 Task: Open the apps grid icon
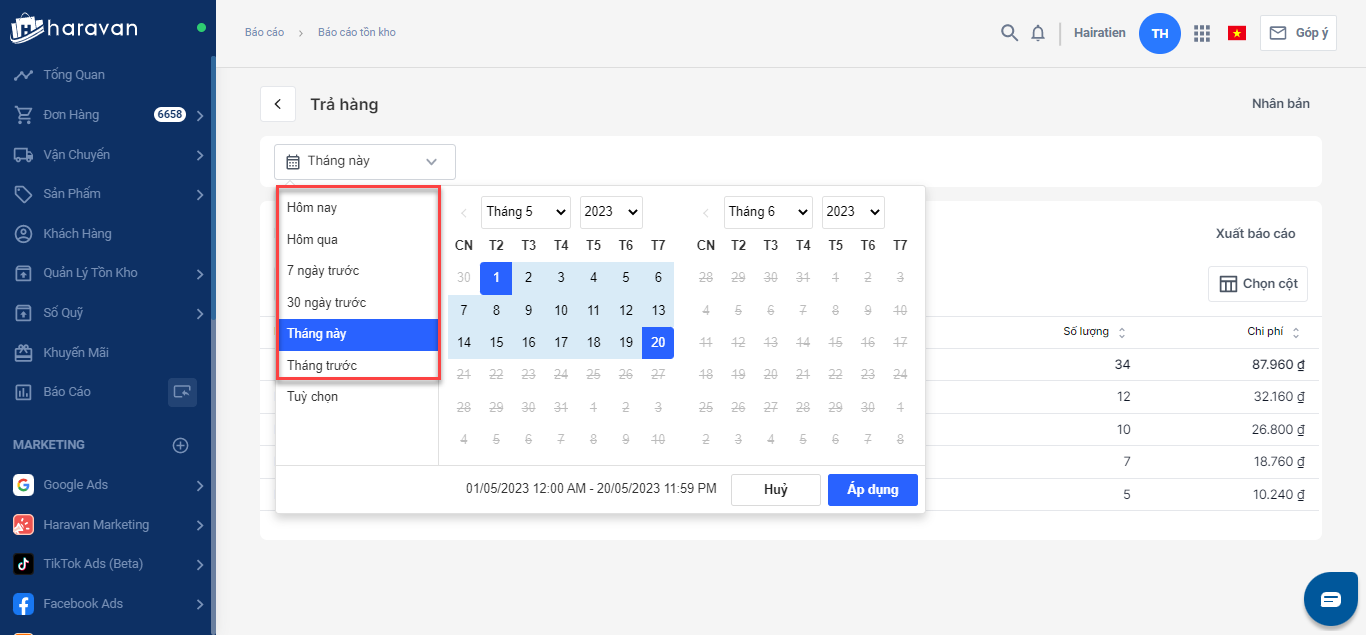[x=1202, y=33]
